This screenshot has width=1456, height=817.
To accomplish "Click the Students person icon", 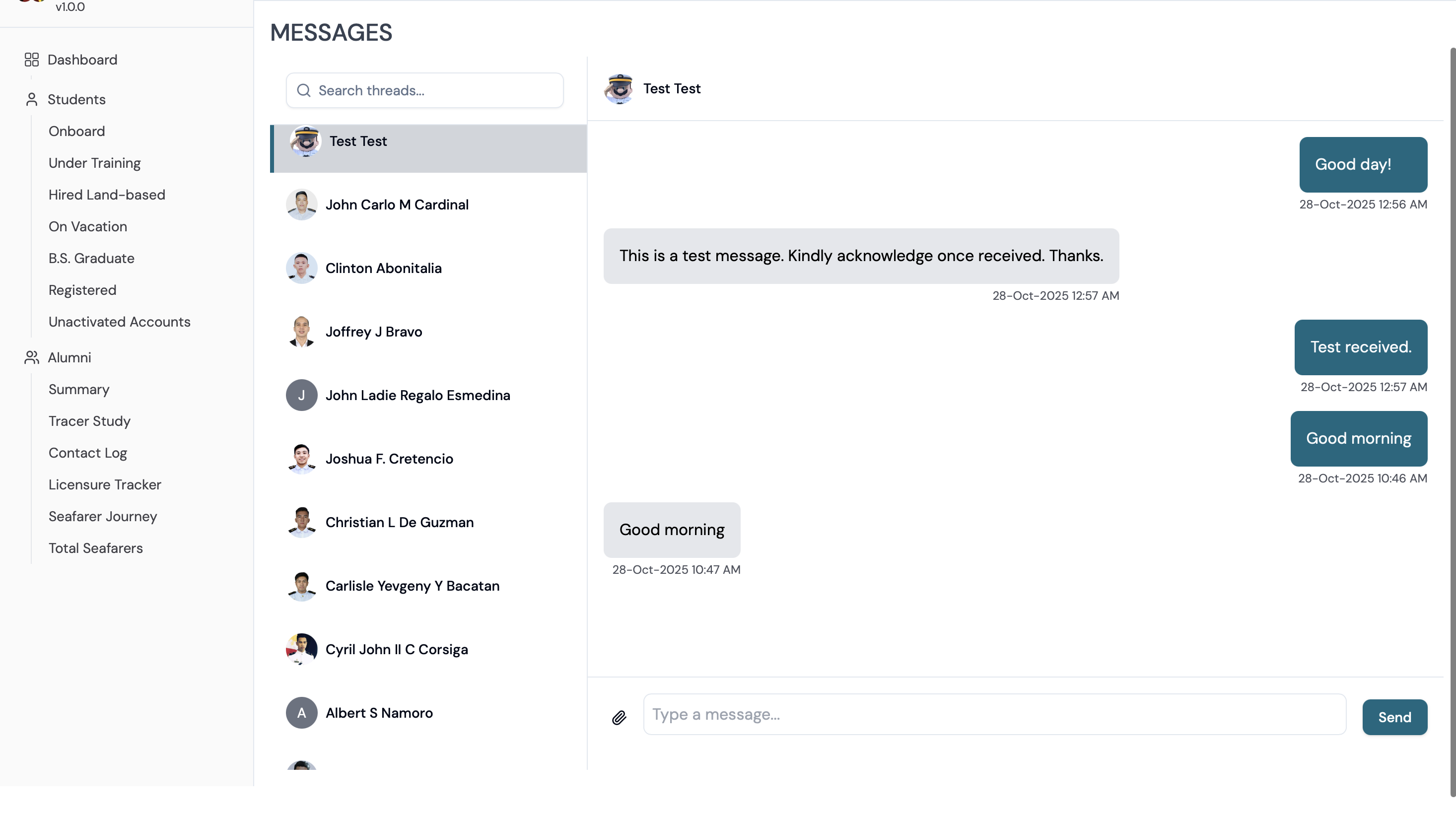I will [x=32, y=99].
